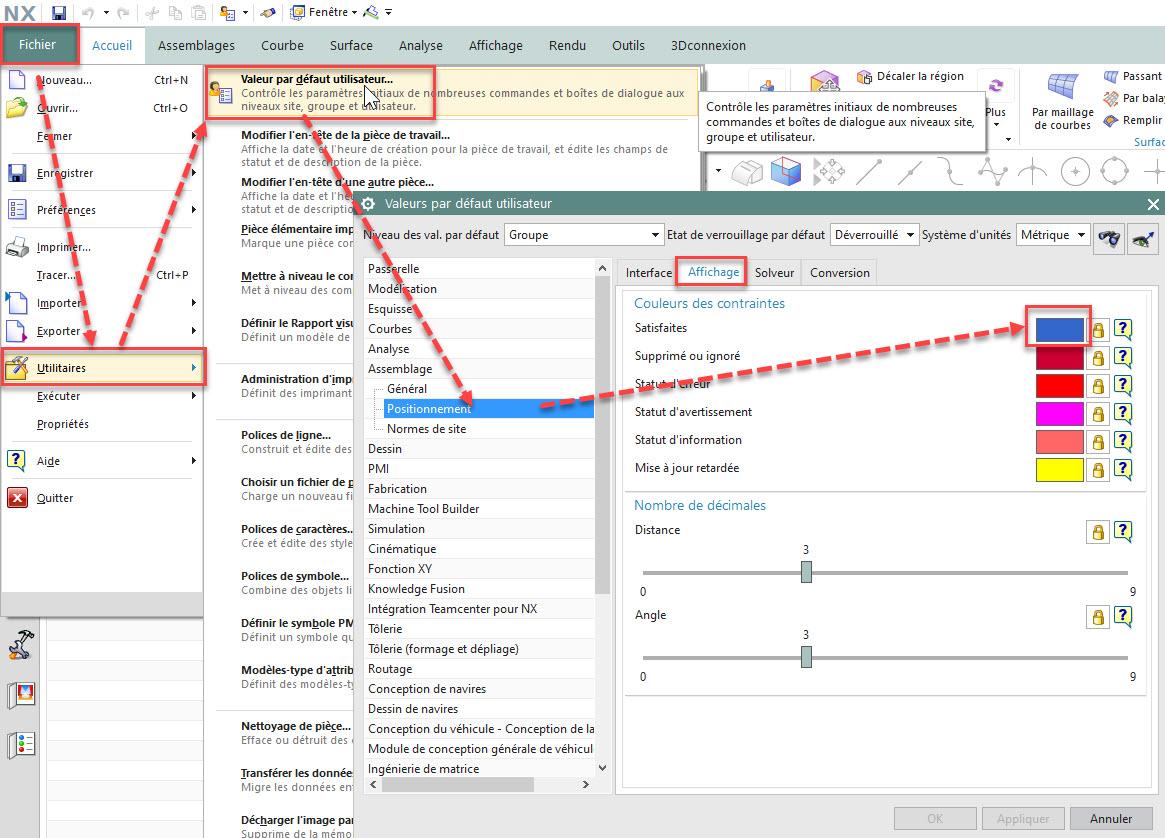Select Valeur par défaut utilisateur command
The width and height of the screenshot is (1165, 838).
tap(316, 79)
